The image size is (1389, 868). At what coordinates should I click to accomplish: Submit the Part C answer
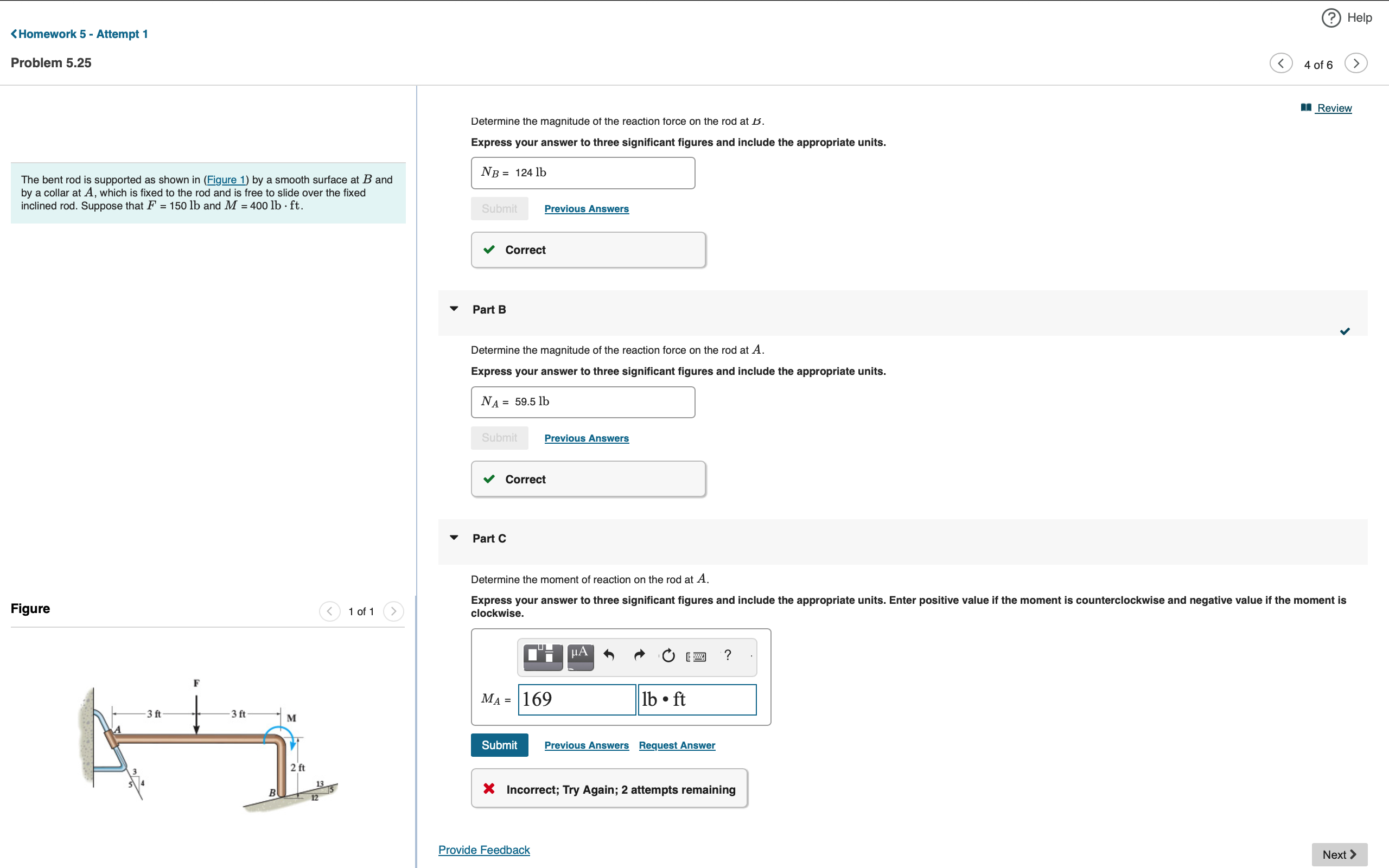pyautogui.click(x=499, y=744)
